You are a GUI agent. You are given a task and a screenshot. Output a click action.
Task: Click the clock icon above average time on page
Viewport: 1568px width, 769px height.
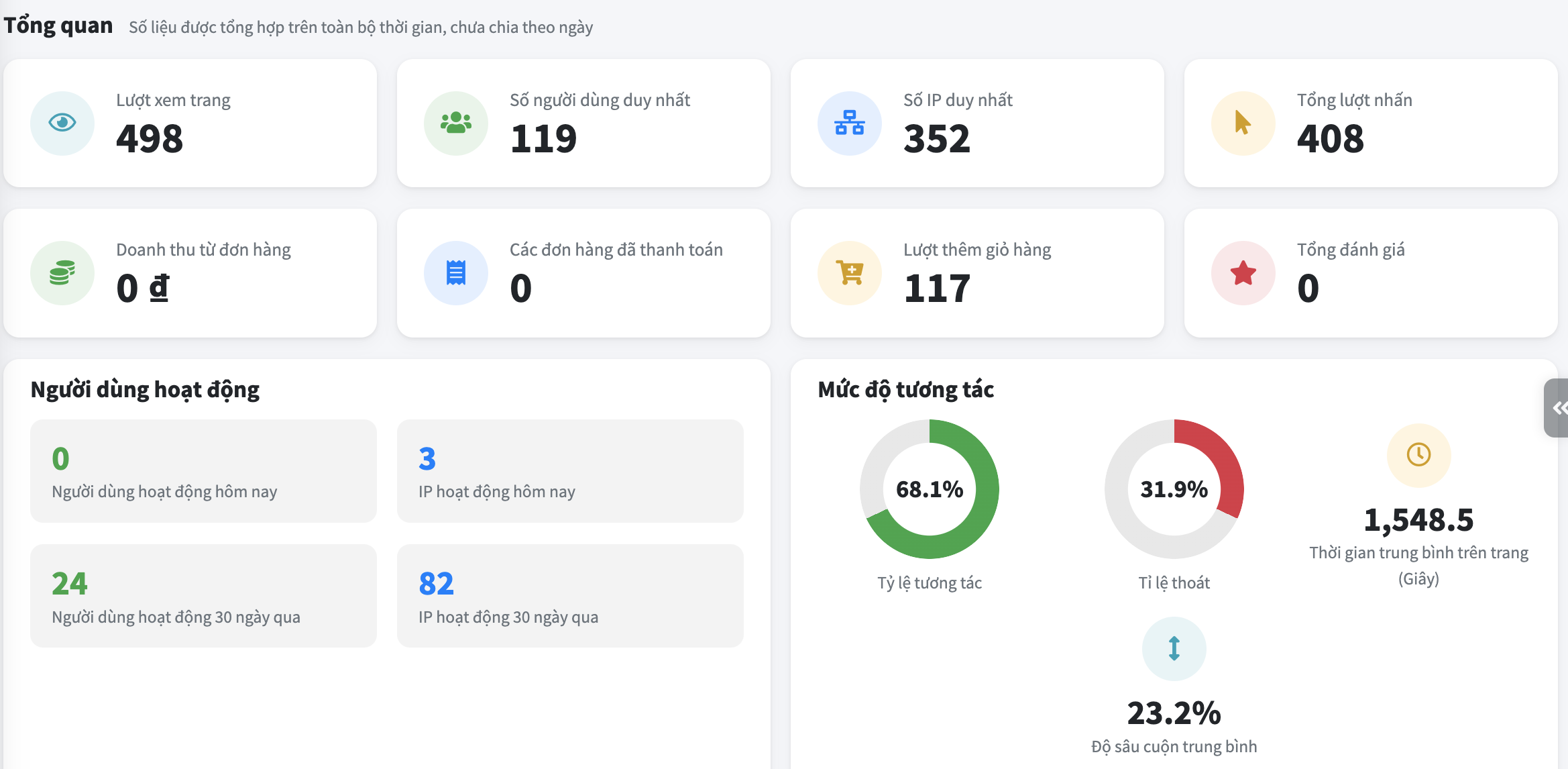tap(1419, 455)
